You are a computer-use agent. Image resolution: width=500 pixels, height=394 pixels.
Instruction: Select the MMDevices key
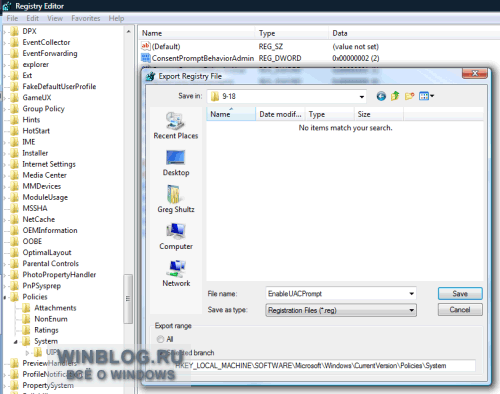[42, 186]
